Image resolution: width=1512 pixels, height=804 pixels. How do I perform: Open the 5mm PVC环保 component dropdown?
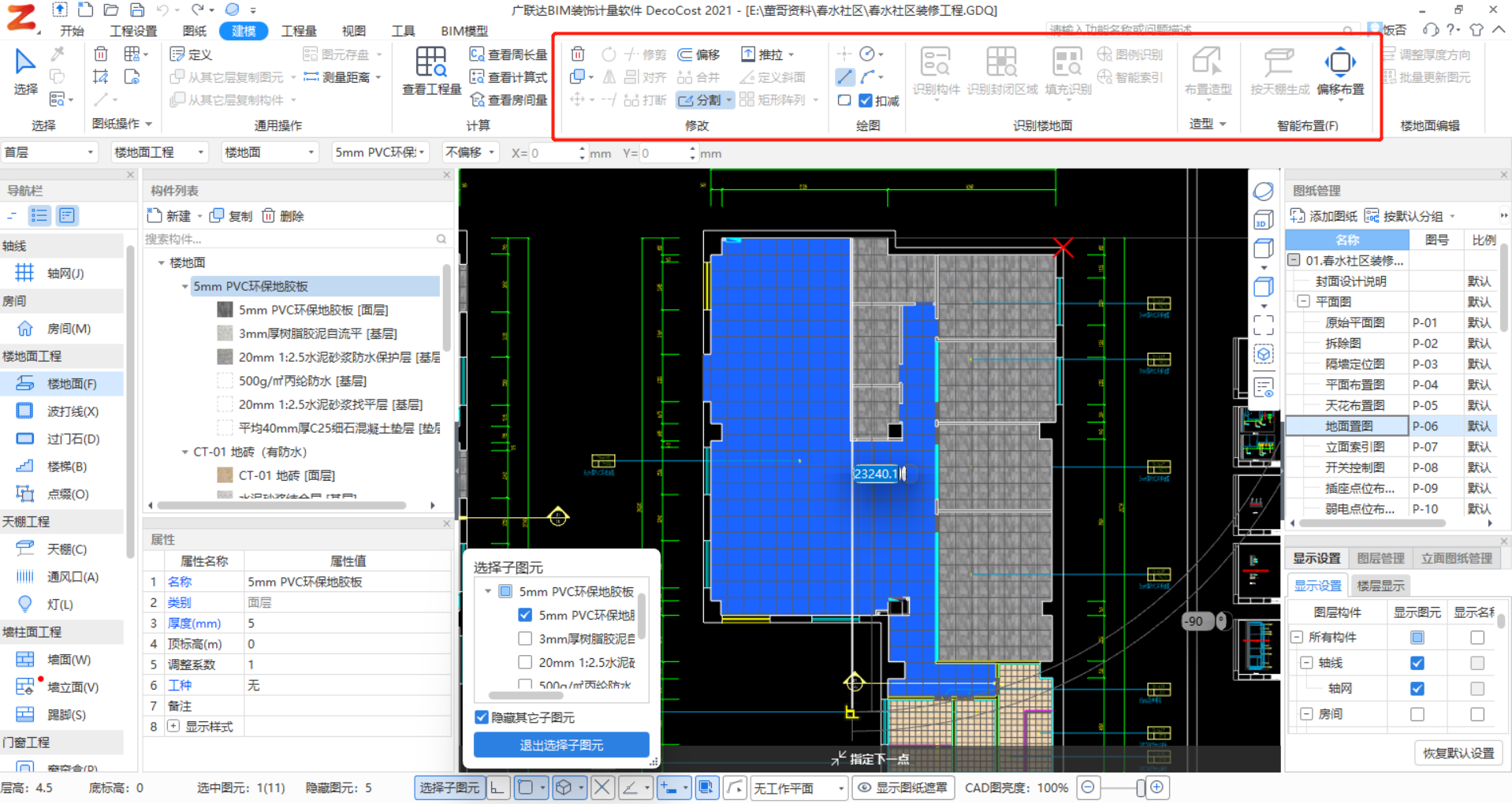tap(380, 152)
